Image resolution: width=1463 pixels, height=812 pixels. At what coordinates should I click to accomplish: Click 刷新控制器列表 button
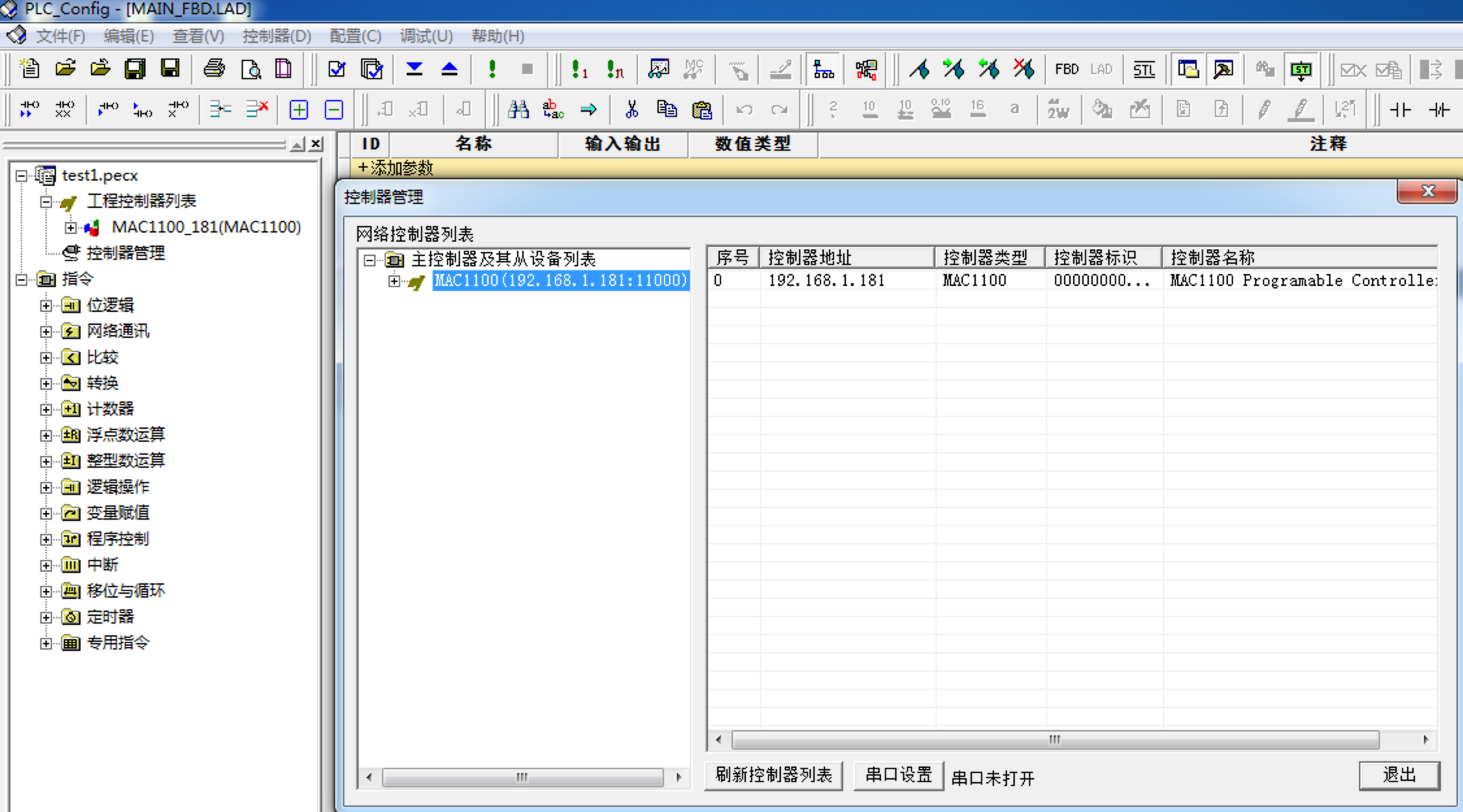point(774,775)
